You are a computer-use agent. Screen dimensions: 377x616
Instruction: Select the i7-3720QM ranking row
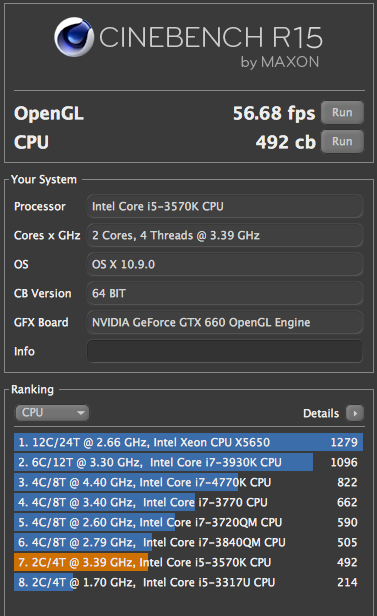click(x=188, y=522)
